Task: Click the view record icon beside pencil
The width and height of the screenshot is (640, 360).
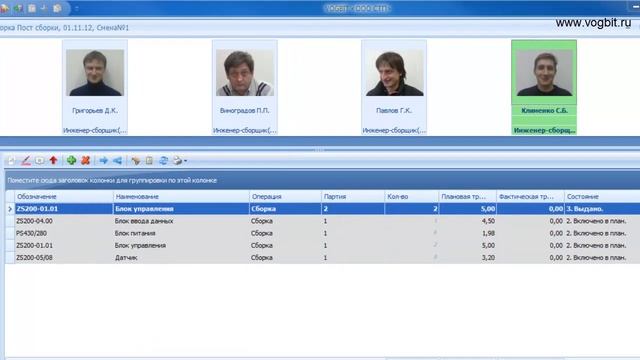Action: coord(40,160)
